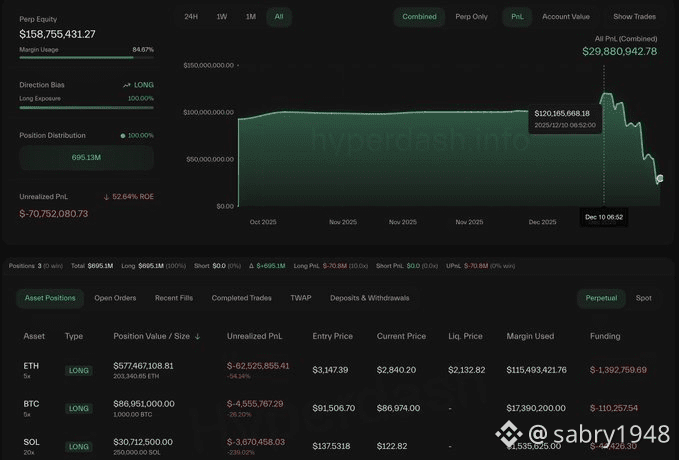
Task: Click the chart tooltip value $120,165,668.18
Action: click(x=562, y=113)
